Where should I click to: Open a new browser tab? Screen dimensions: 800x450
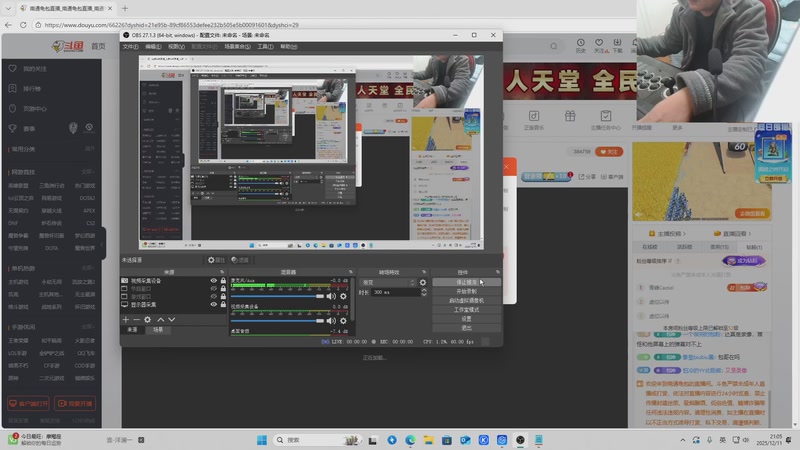pyautogui.click(x=124, y=8)
